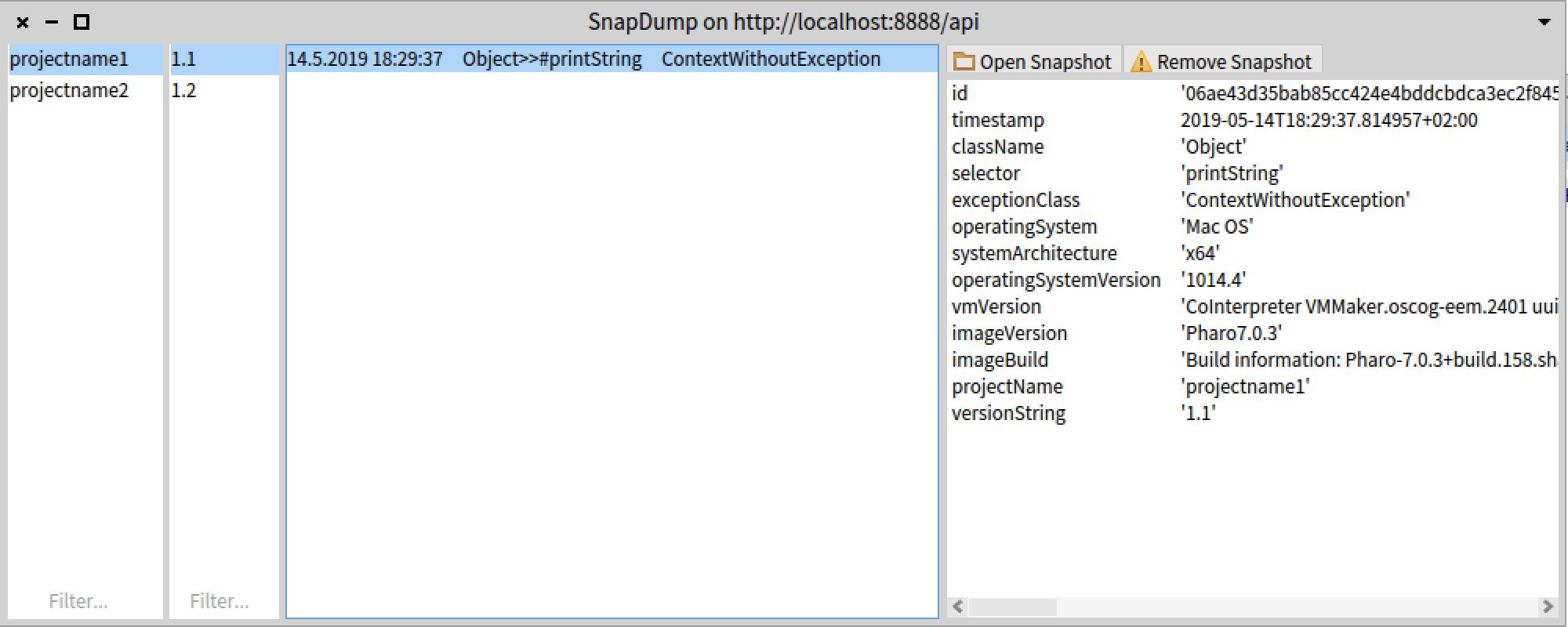Click the imageBuild property label

(1000, 360)
